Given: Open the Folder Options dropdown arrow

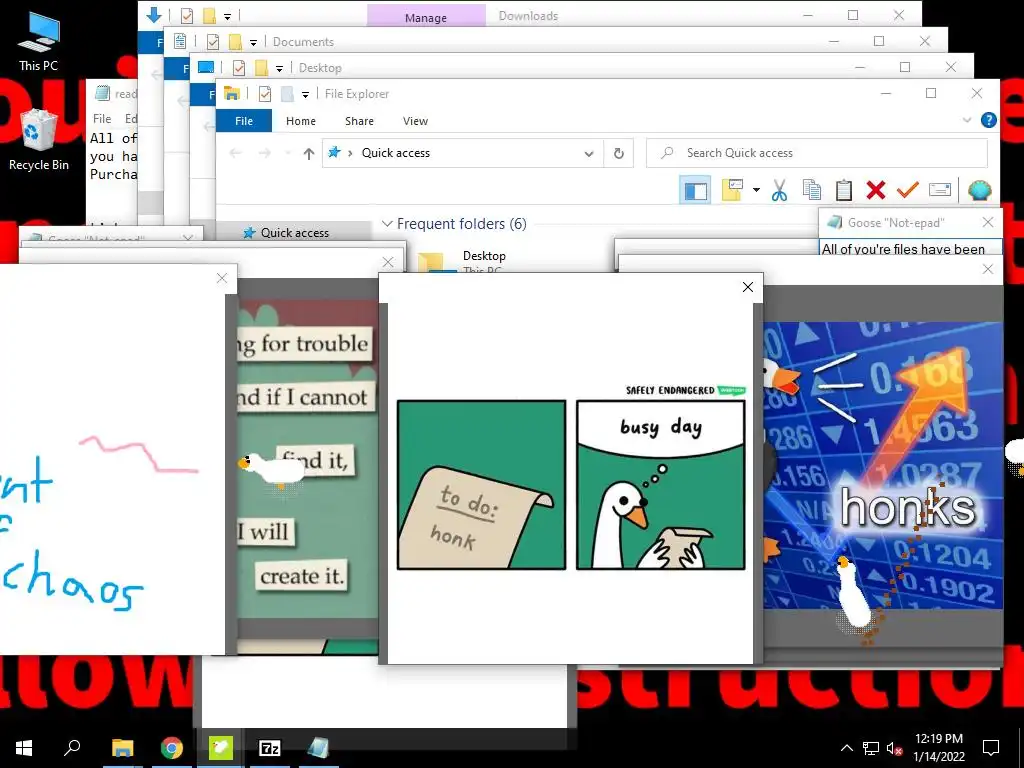Looking at the screenshot, I should point(756,190).
